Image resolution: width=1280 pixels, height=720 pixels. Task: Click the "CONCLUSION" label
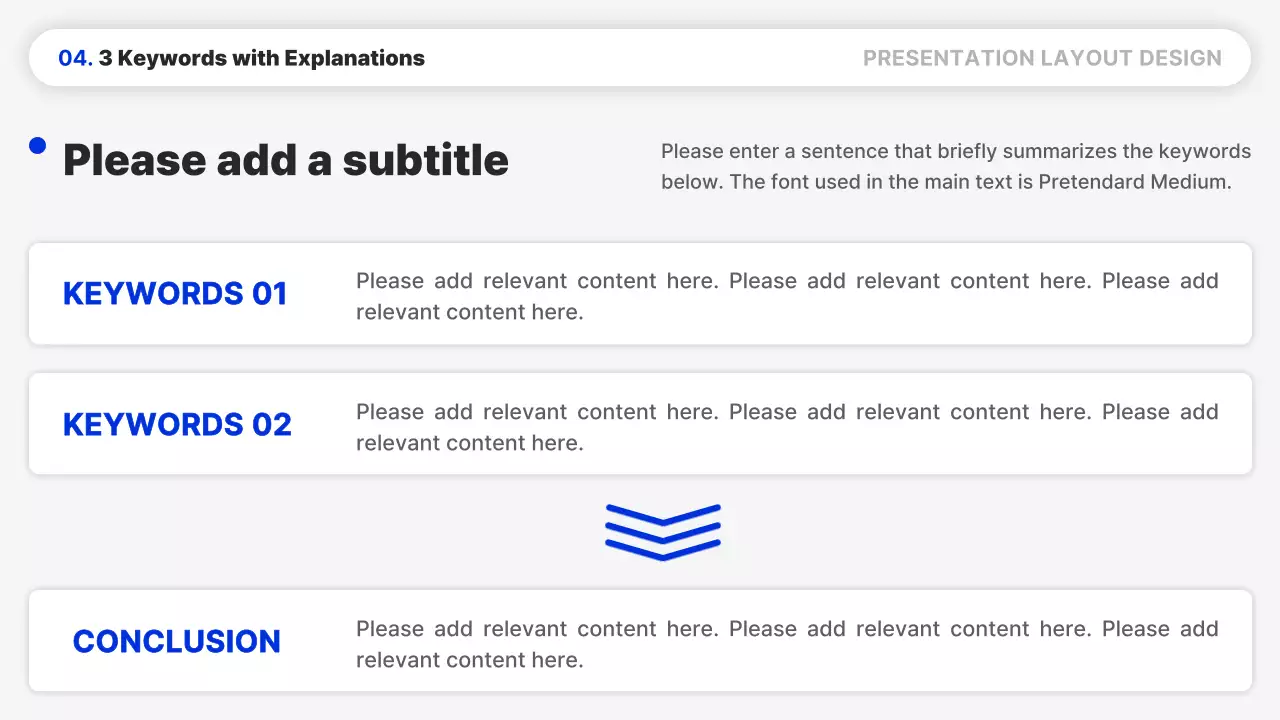177,641
